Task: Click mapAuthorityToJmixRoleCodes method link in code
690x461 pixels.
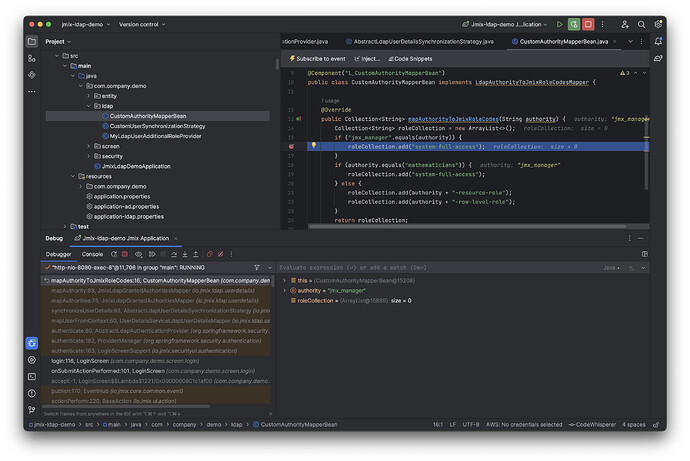Action: (x=453, y=119)
